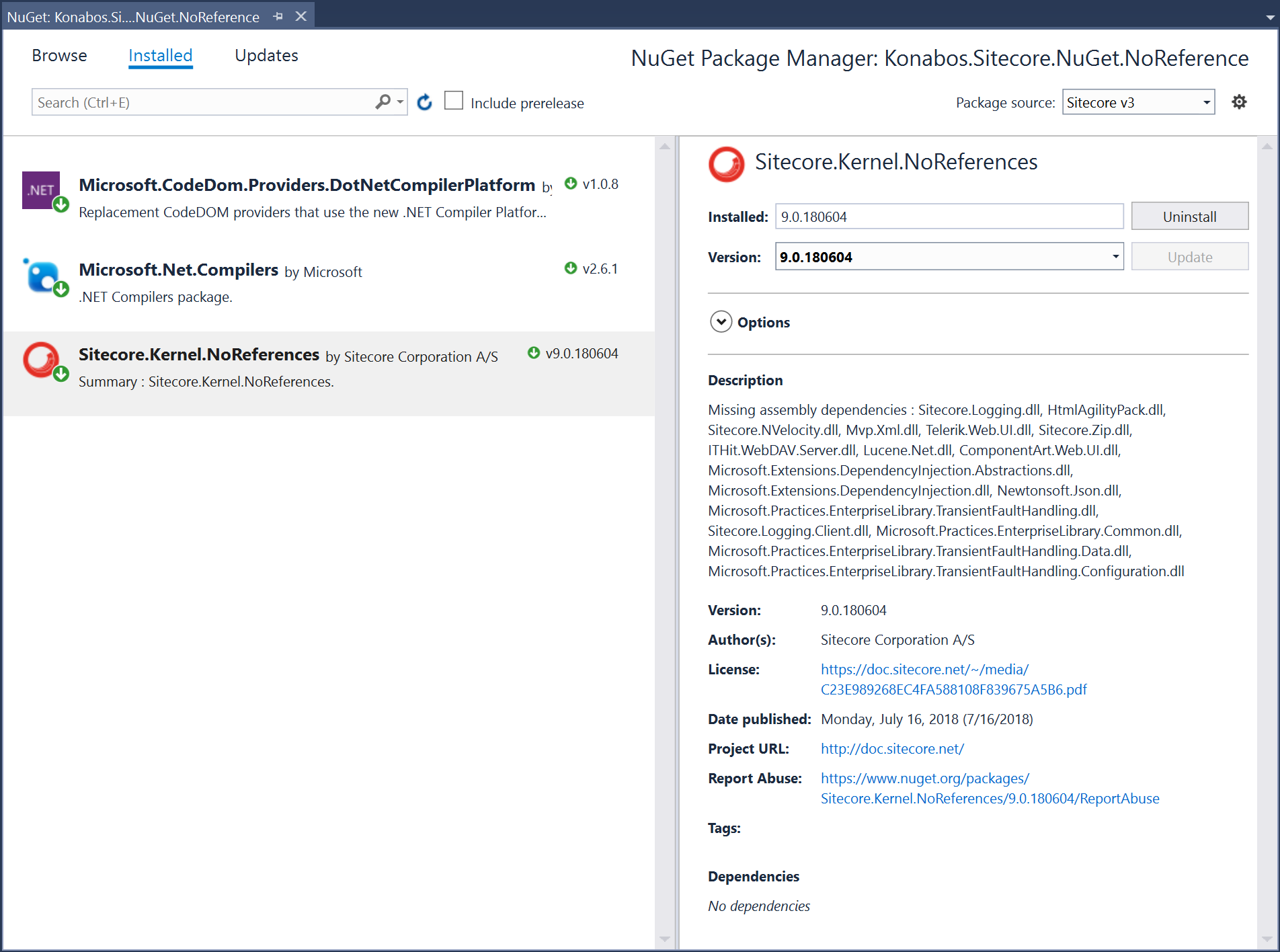Viewport: 1280px width, 952px height.
Task: Open the Sitecore license PDF link
Action: [x=924, y=669]
